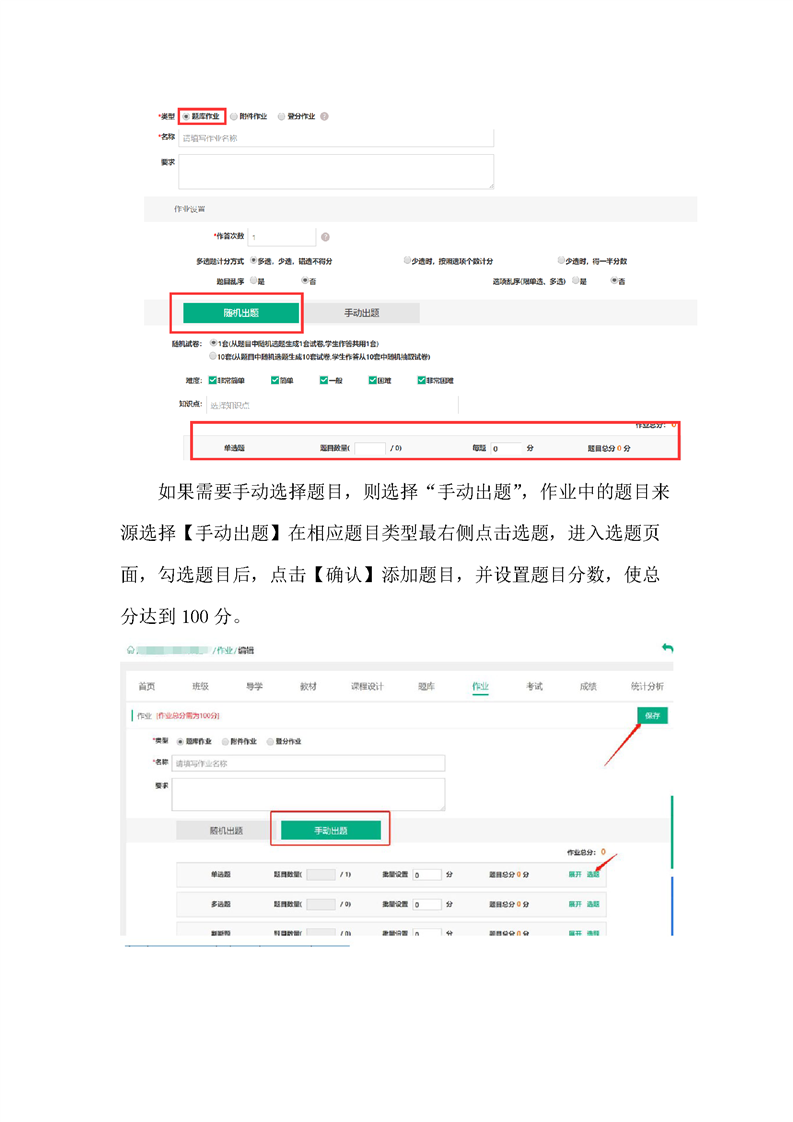The width and height of the screenshot is (793, 1122).
Task: Toggle the 一般 difficulty checkbox
Action: 323,380
